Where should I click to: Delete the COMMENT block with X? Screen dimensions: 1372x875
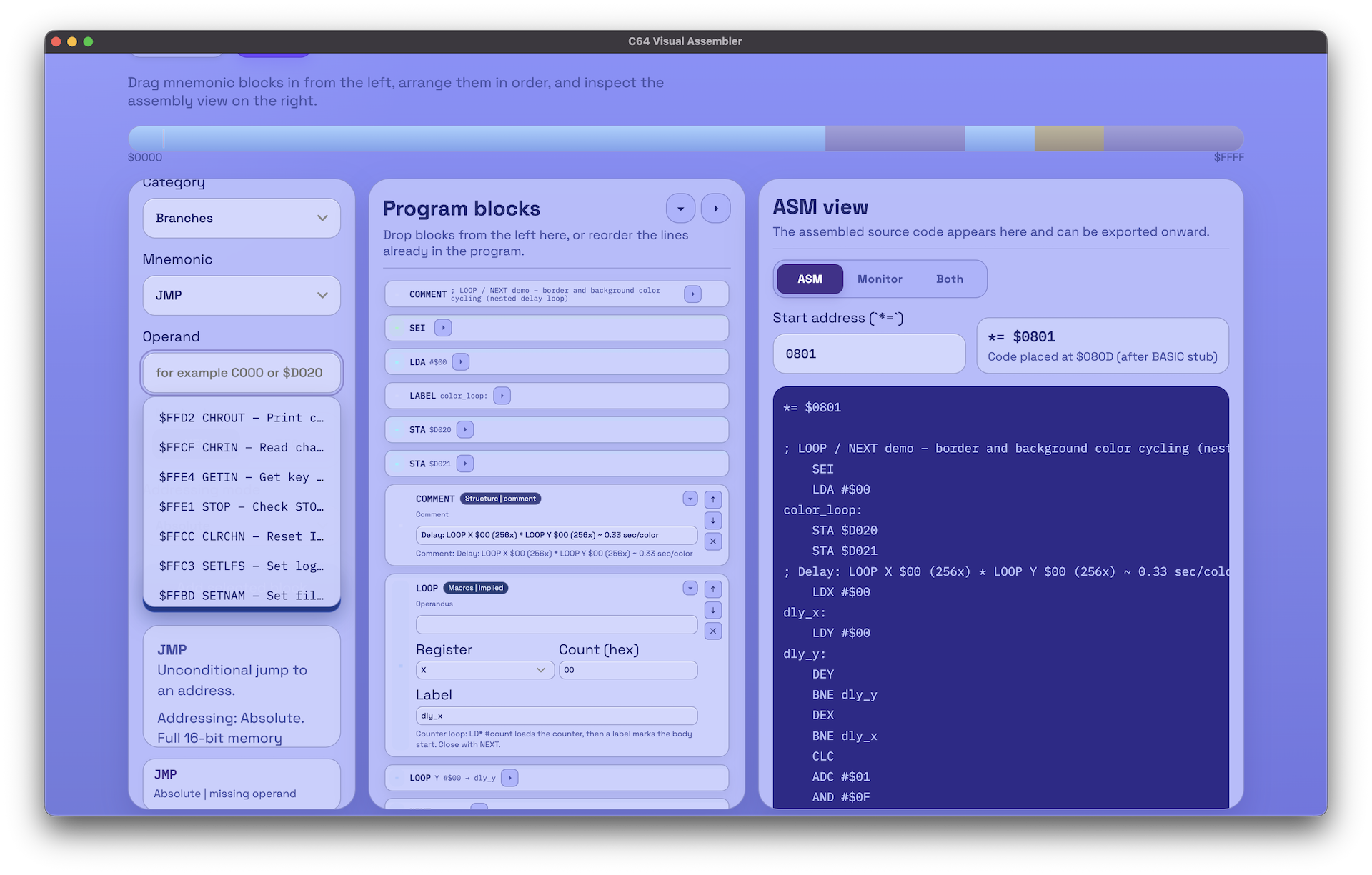[712, 541]
